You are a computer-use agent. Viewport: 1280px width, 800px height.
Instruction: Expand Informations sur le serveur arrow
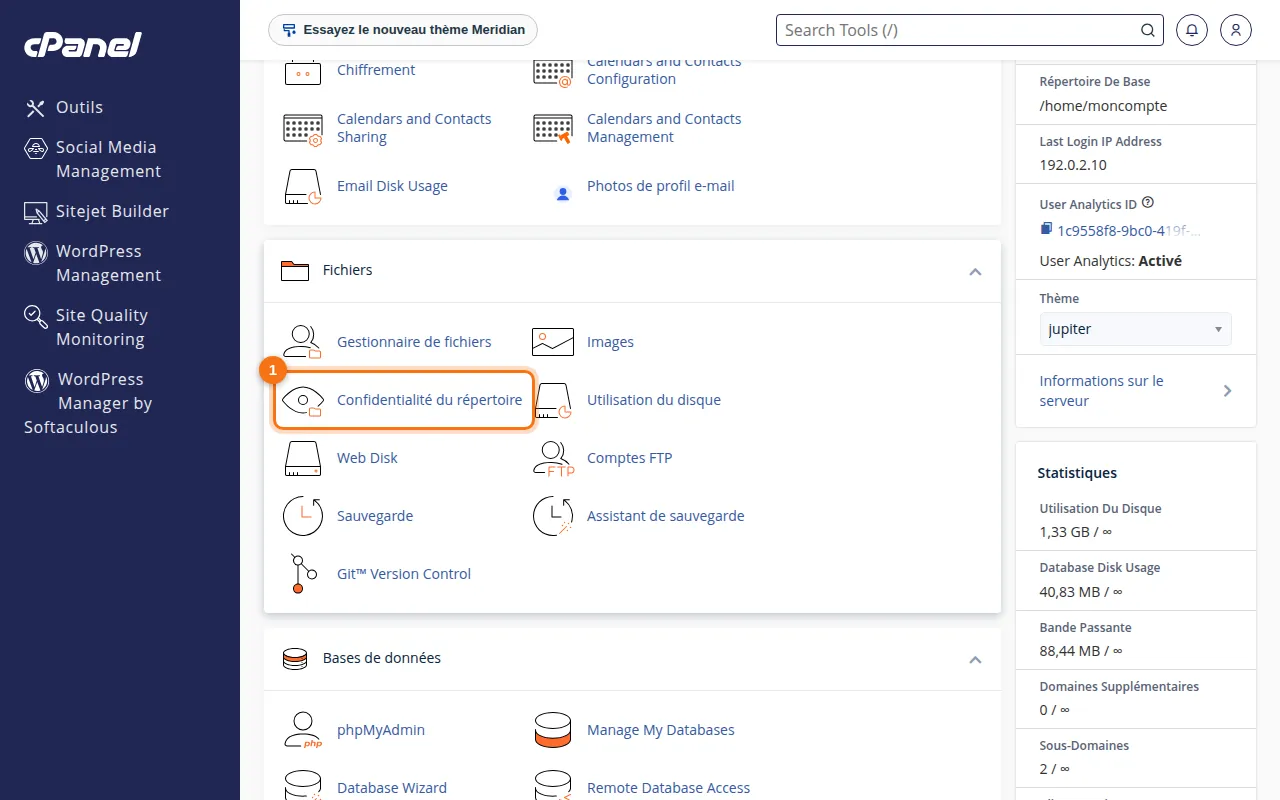[x=1228, y=391]
